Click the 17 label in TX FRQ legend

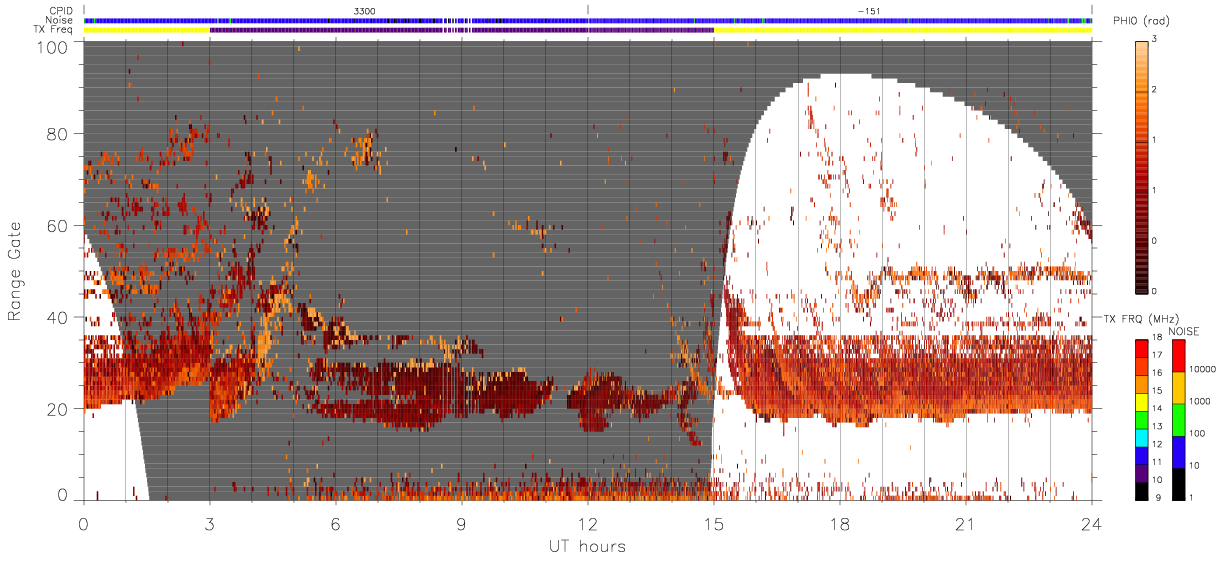point(1157,356)
